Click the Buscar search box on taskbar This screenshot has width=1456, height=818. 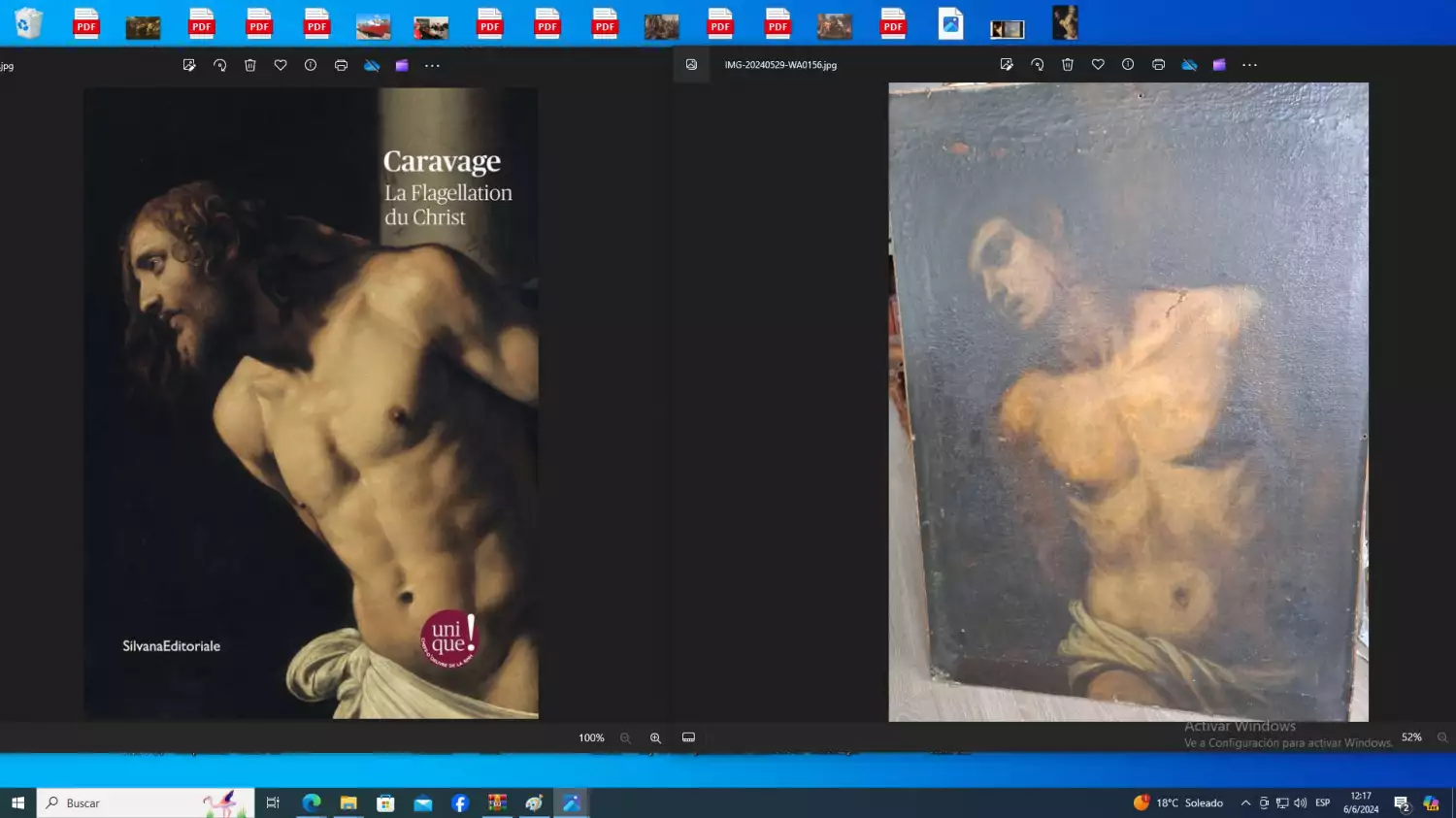[146, 802]
